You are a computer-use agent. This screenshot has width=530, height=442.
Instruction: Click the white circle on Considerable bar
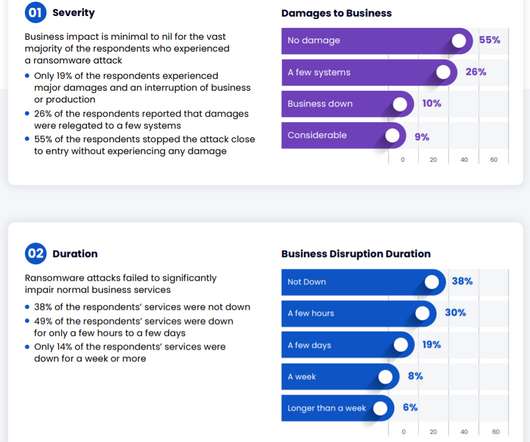tap(392, 136)
